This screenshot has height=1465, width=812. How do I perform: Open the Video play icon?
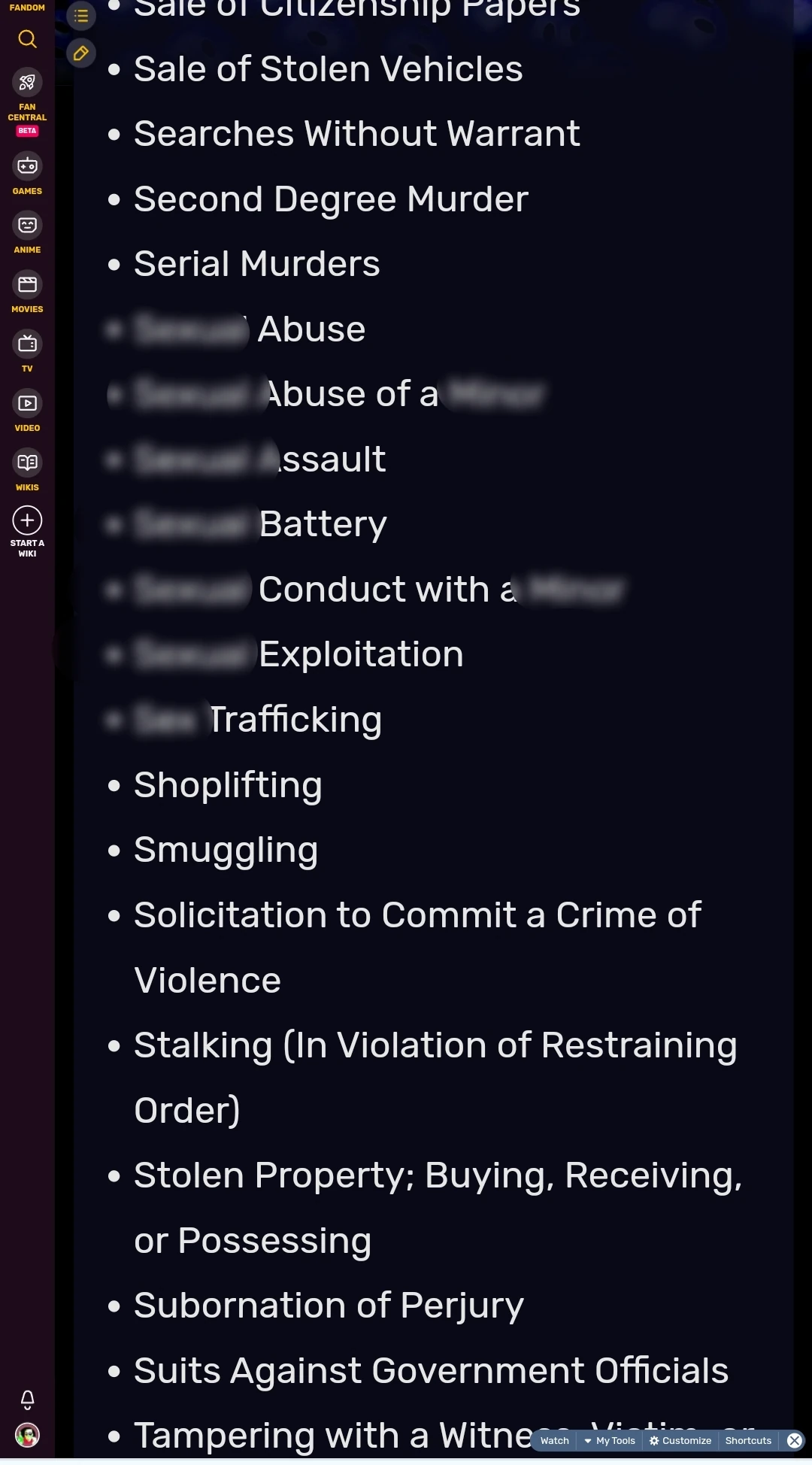click(27, 404)
